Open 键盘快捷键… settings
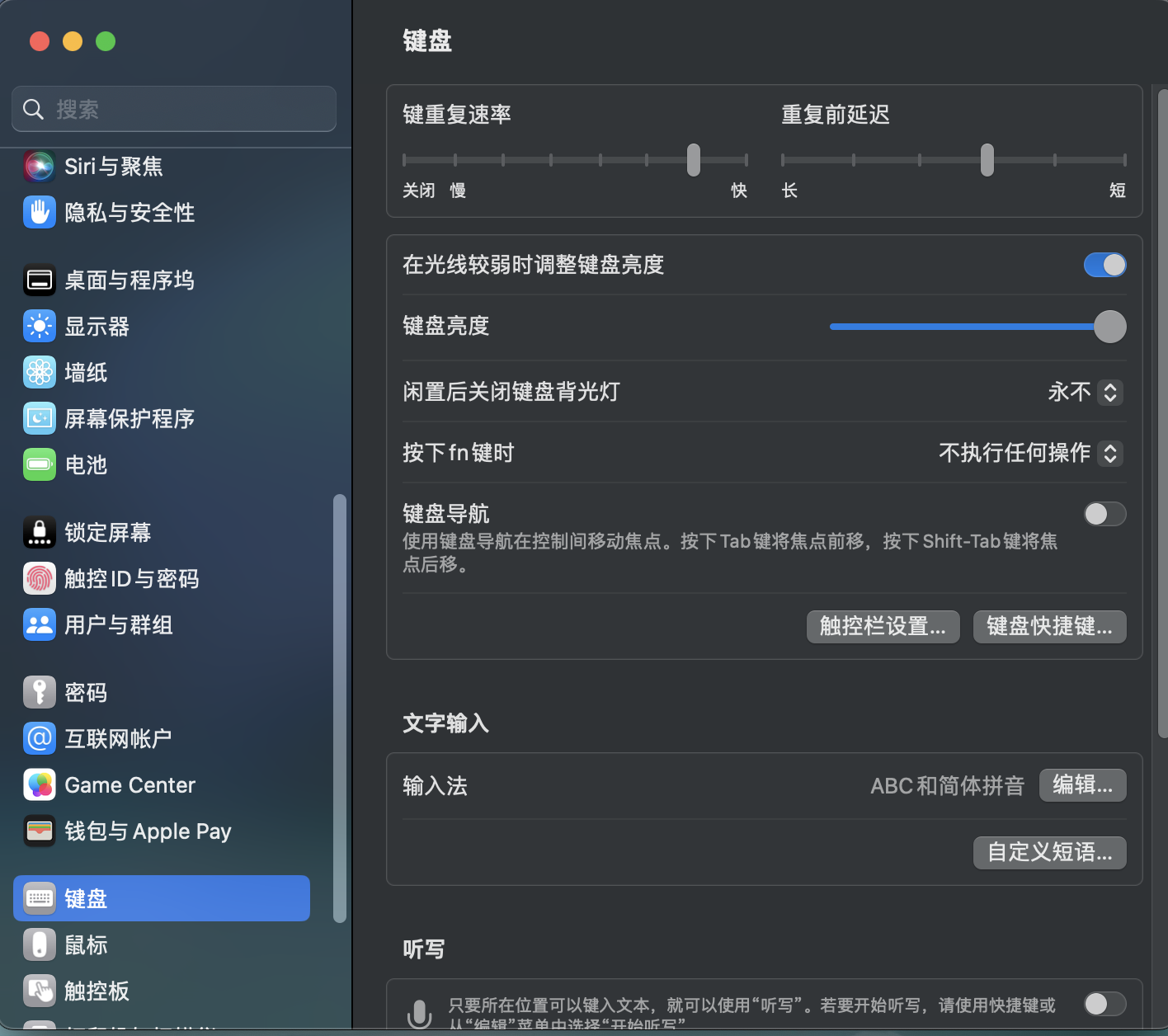 pyautogui.click(x=1049, y=626)
